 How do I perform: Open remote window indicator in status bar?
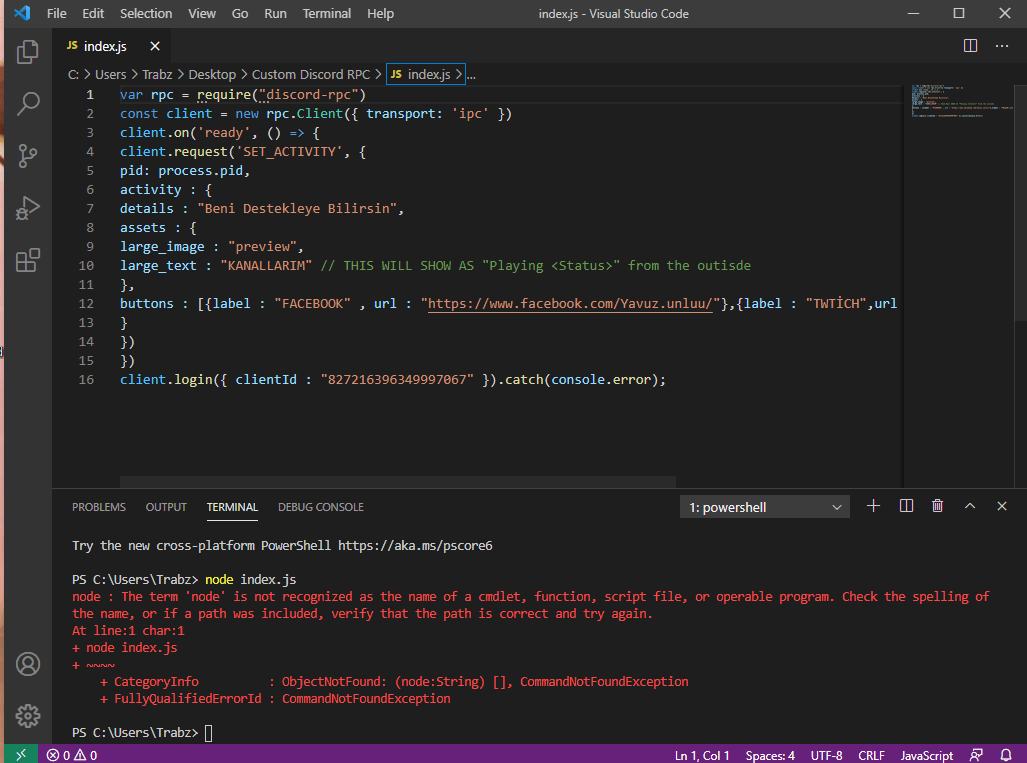[x=21, y=755]
